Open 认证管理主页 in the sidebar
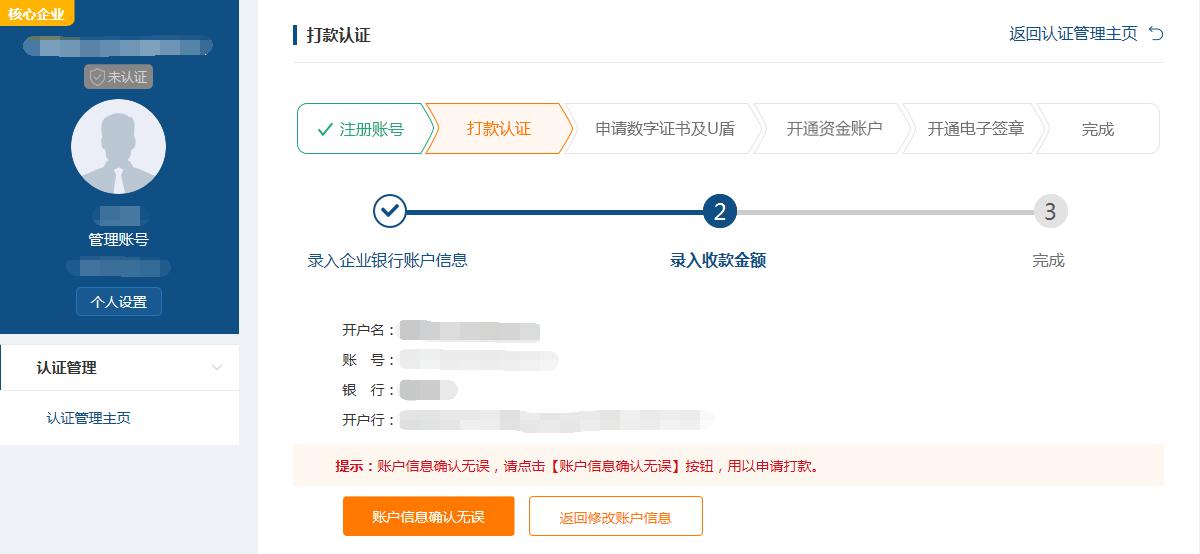Viewport: 1200px width, 554px height. pos(88,418)
